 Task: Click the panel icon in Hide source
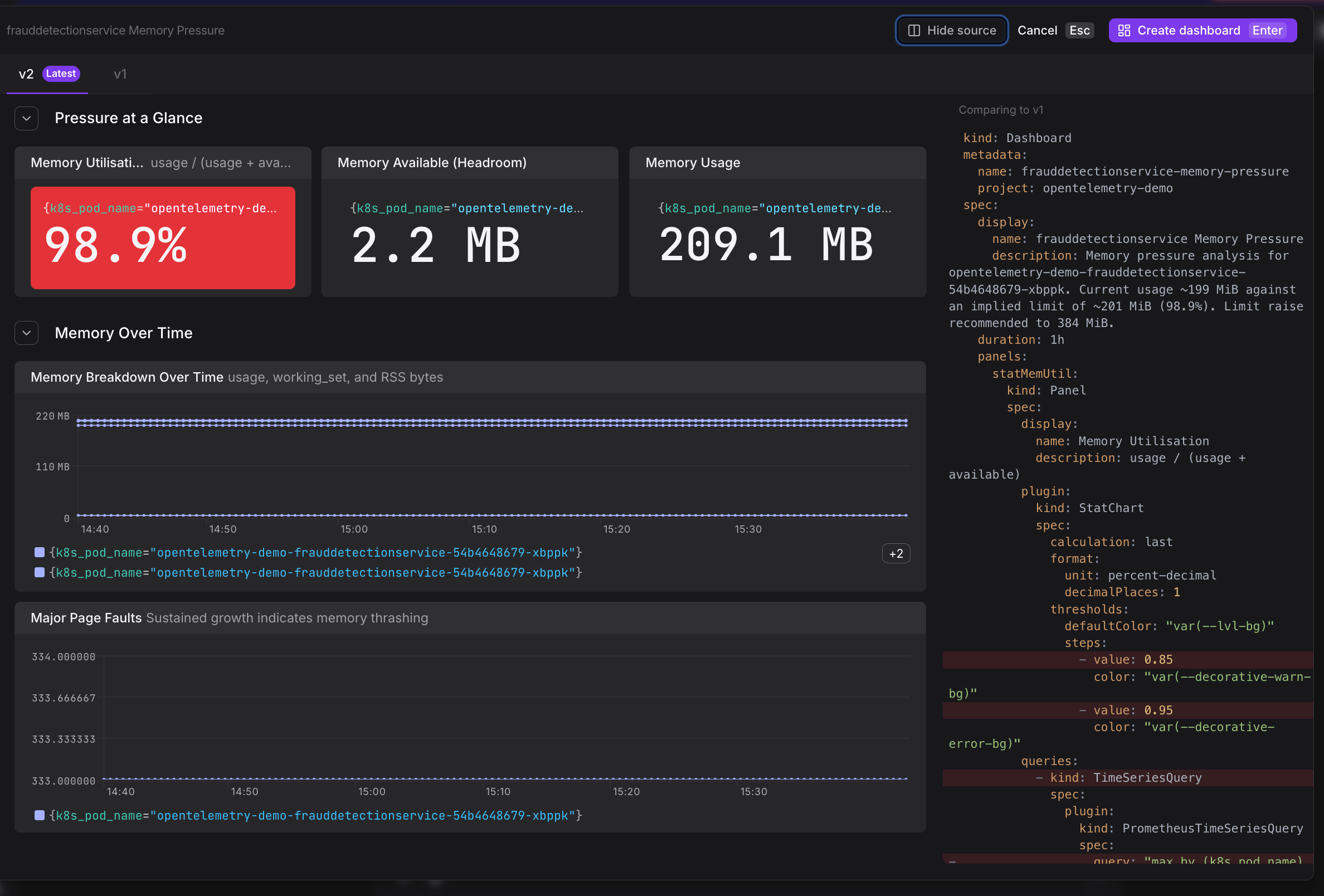point(914,30)
